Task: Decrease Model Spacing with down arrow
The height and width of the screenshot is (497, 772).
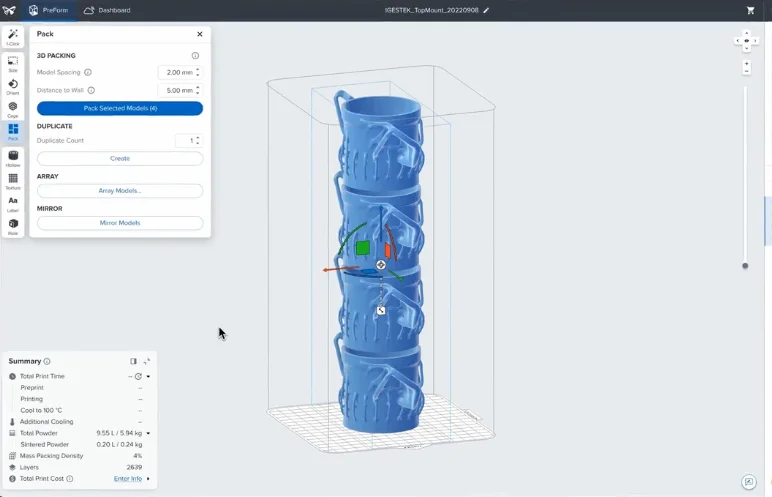Action: (x=197, y=75)
